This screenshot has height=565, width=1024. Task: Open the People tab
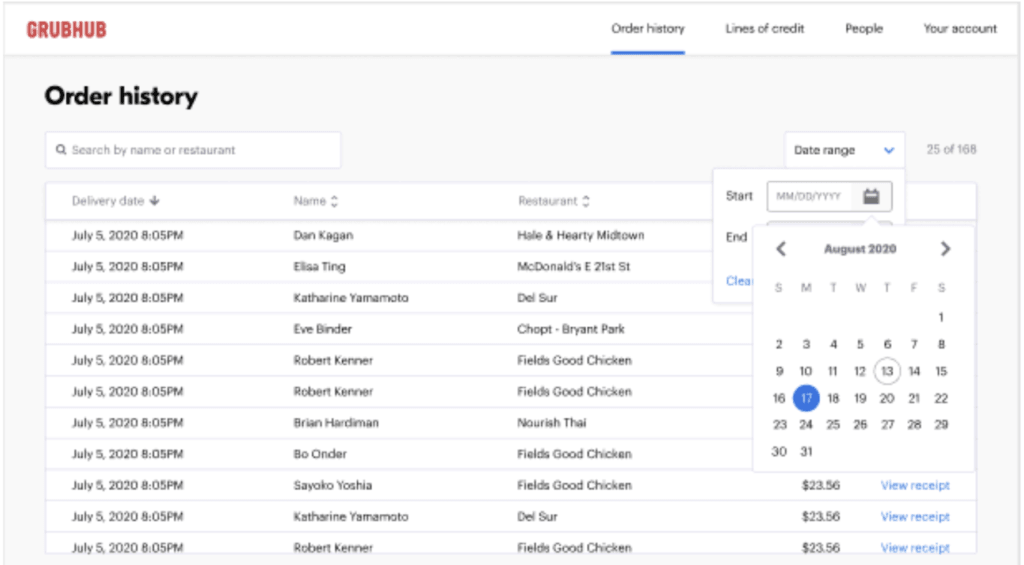pyautogui.click(x=864, y=29)
